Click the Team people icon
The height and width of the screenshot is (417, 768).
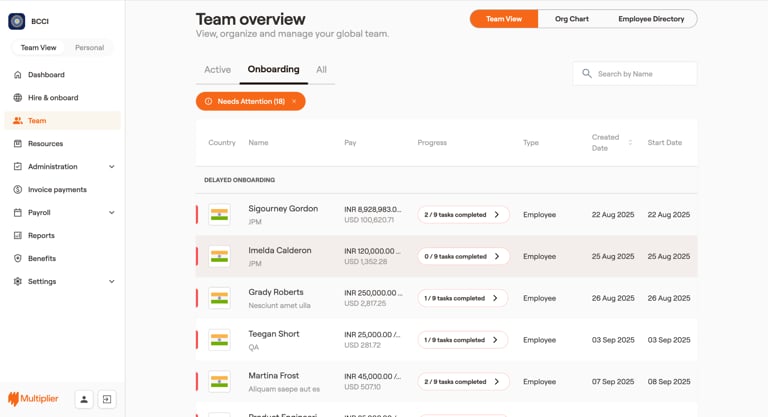pos(18,121)
